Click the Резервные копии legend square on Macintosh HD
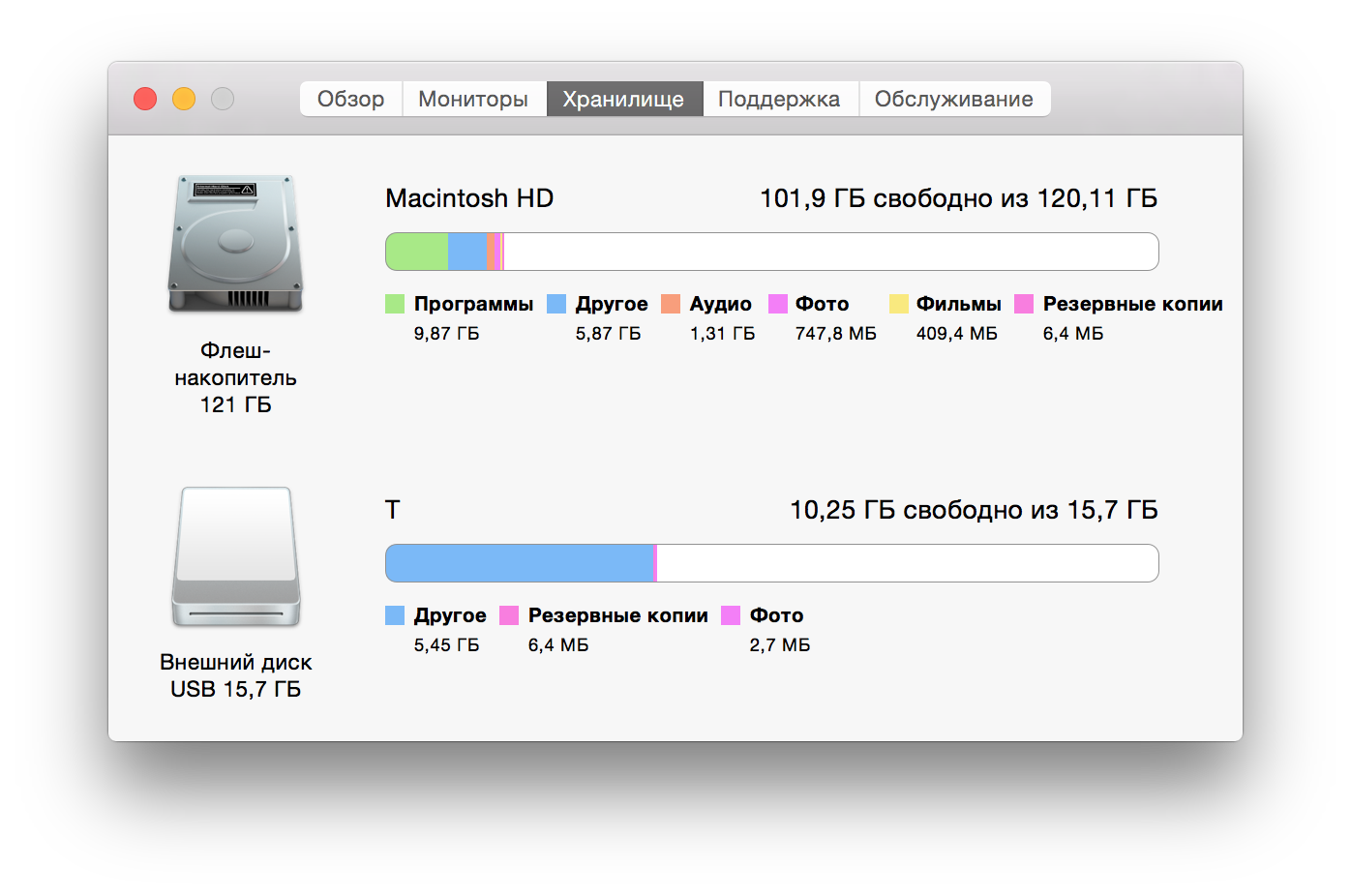The width and height of the screenshot is (1351, 896). click(1023, 303)
